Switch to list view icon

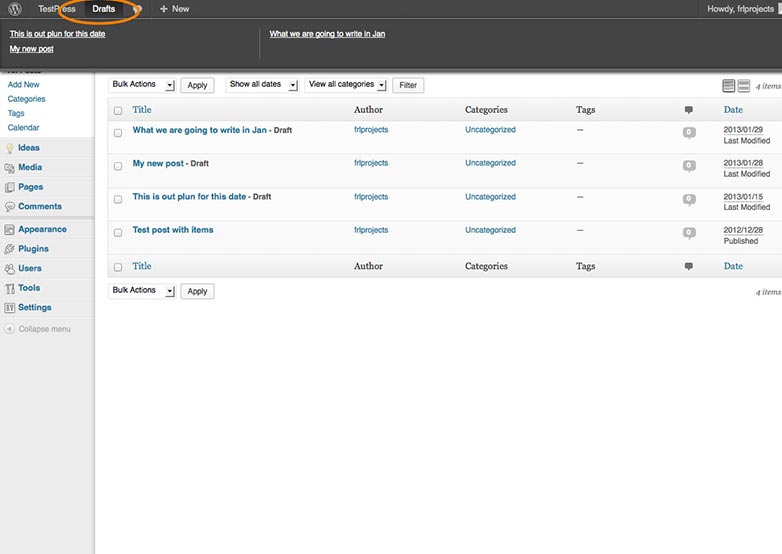729,86
